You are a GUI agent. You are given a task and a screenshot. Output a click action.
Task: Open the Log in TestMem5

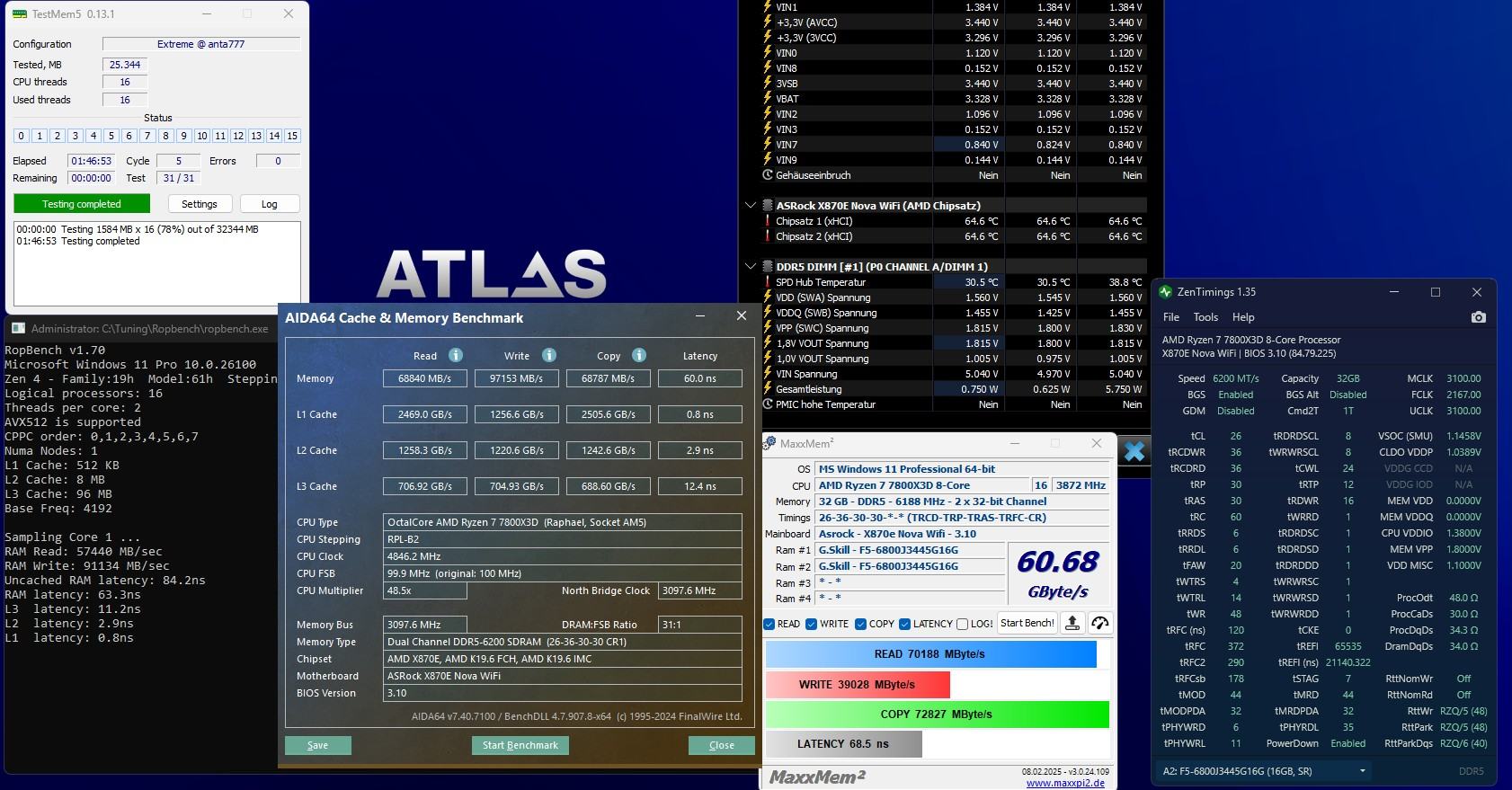(x=270, y=204)
